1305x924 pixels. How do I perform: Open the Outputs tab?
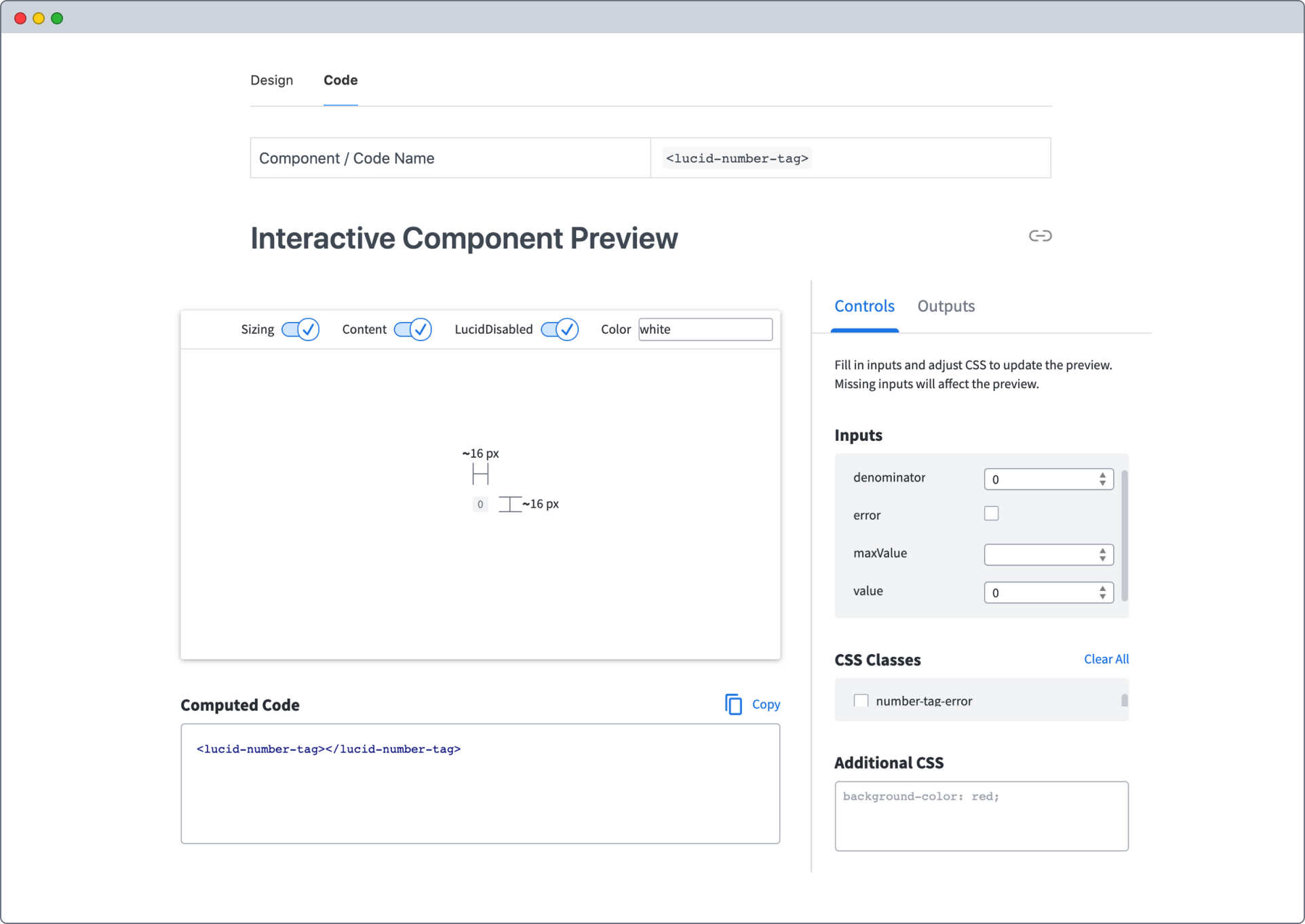pyautogui.click(x=946, y=306)
